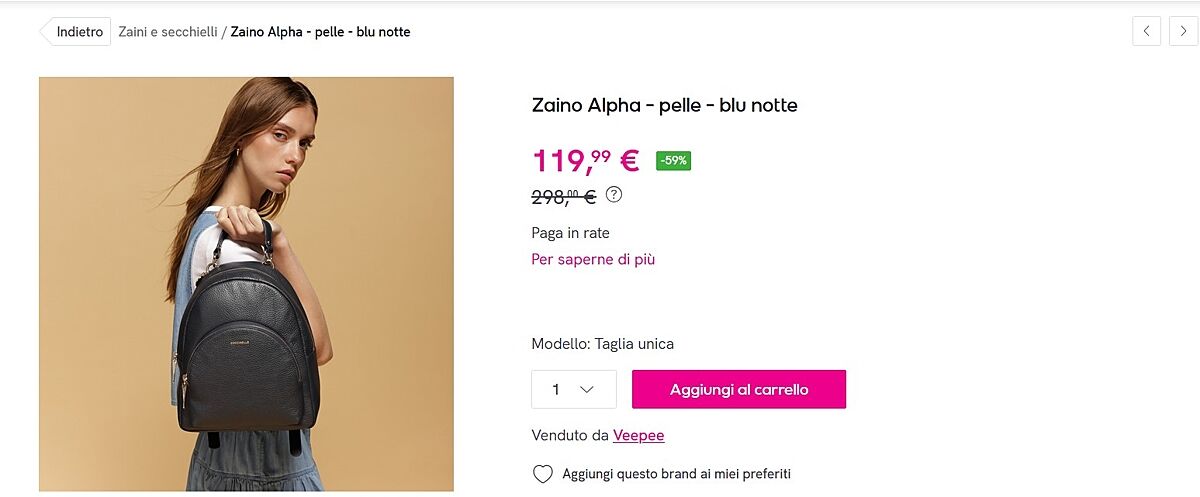Viewport: 1200px width, 497px height.
Task: Go to previous product with left arrow
Action: [1146, 31]
